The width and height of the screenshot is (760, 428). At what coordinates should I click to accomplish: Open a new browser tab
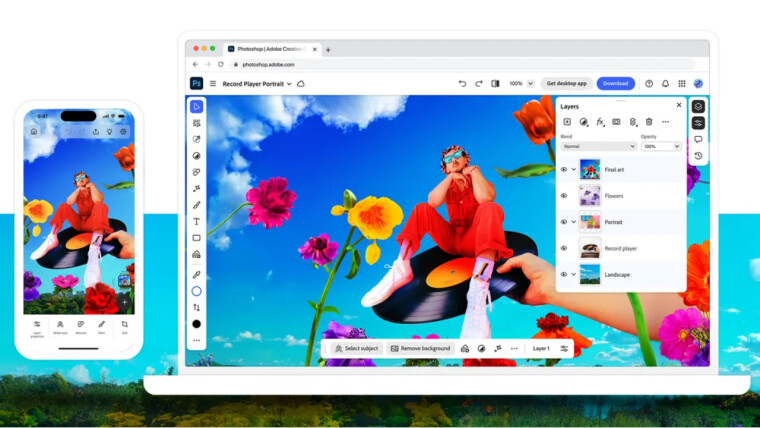tap(328, 49)
